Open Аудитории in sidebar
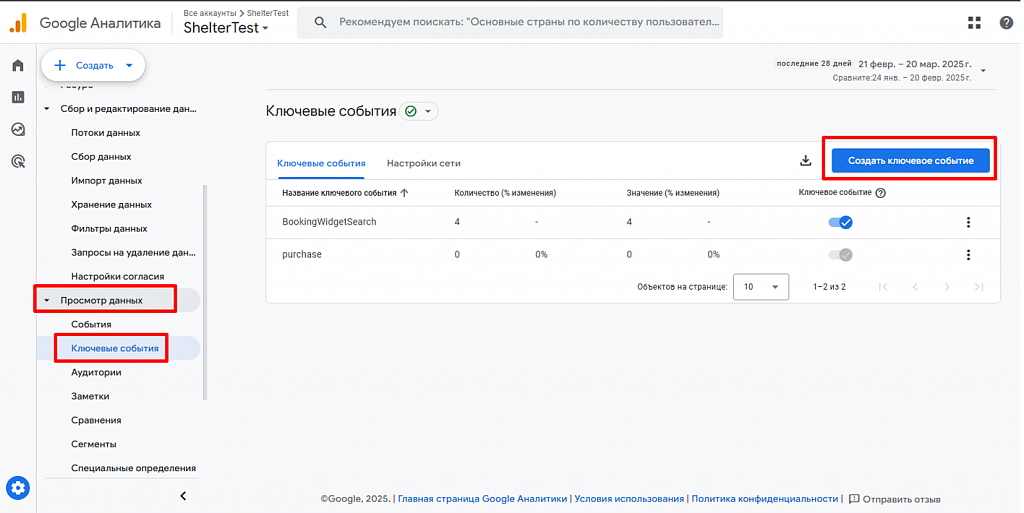This screenshot has width=1024, height=513. [x=96, y=373]
